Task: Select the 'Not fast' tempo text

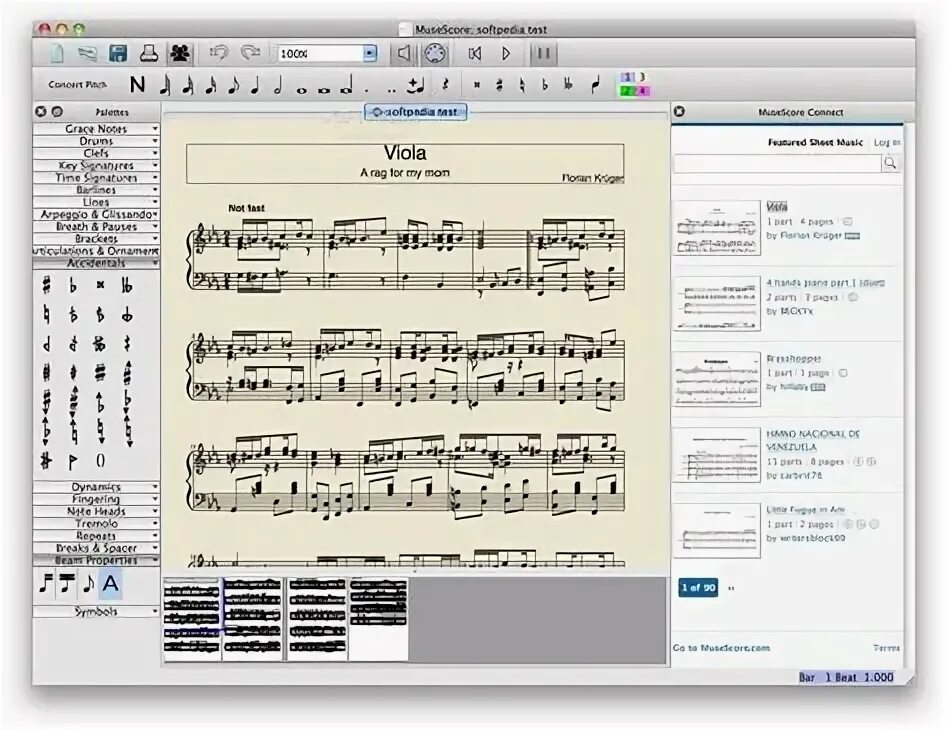Action: point(246,208)
